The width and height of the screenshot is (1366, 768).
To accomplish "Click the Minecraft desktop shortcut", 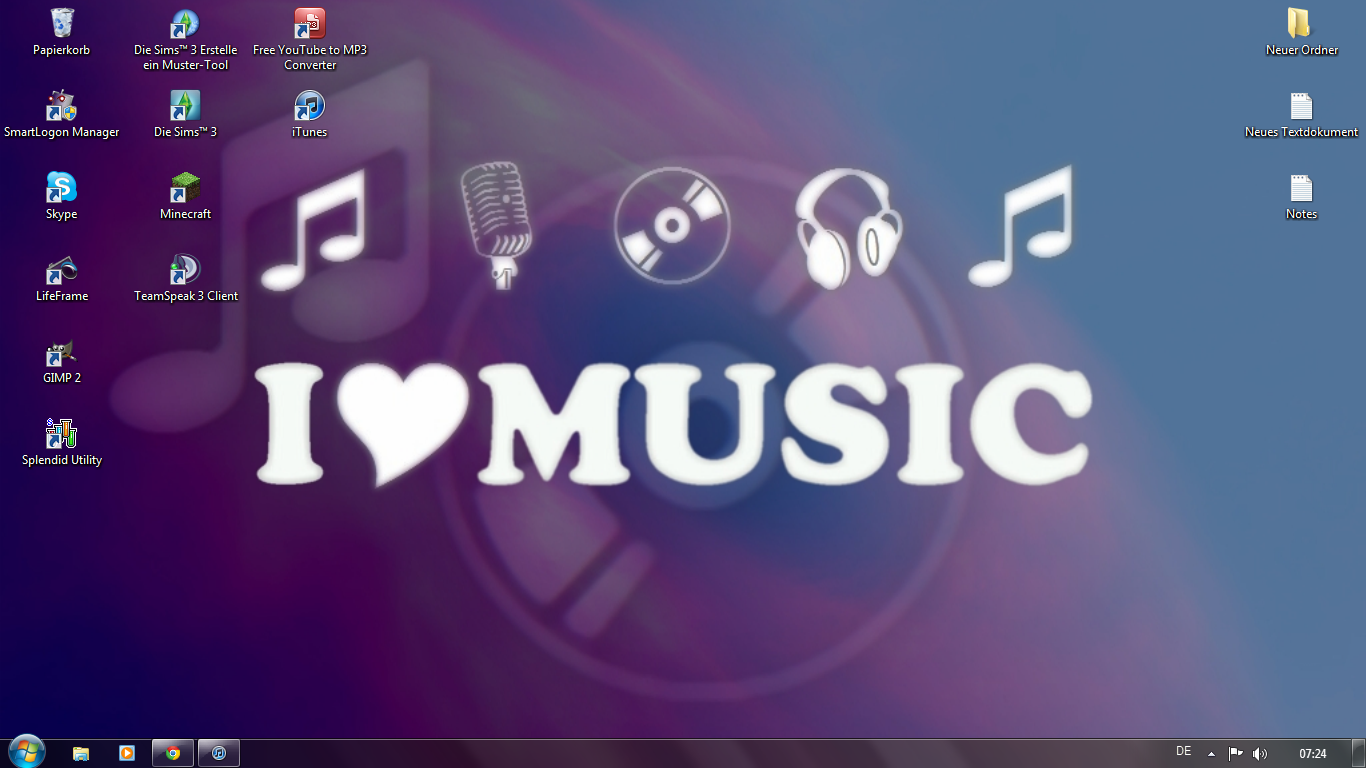I will tap(186, 188).
